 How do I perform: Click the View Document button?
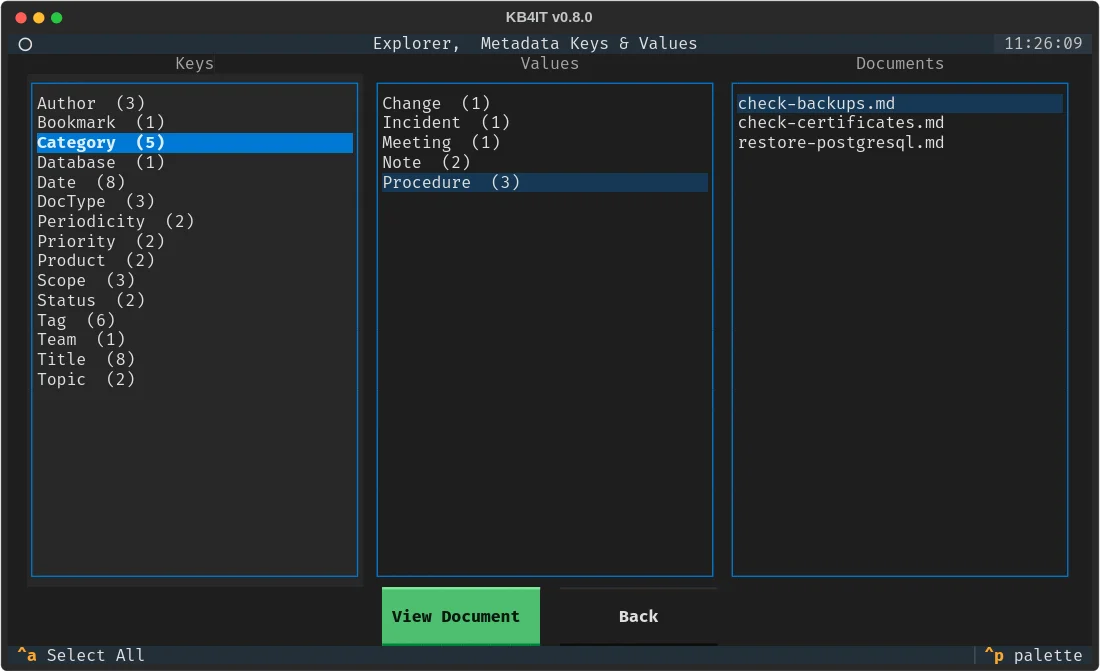click(461, 616)
